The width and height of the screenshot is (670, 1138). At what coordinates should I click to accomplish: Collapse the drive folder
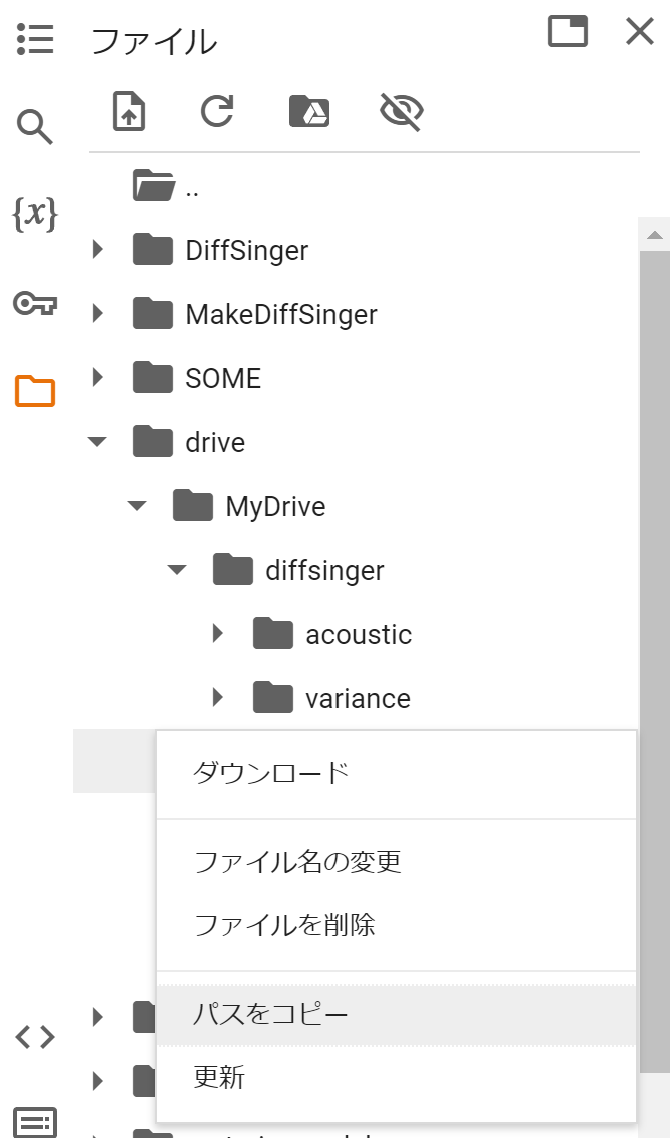coord(97,441)
